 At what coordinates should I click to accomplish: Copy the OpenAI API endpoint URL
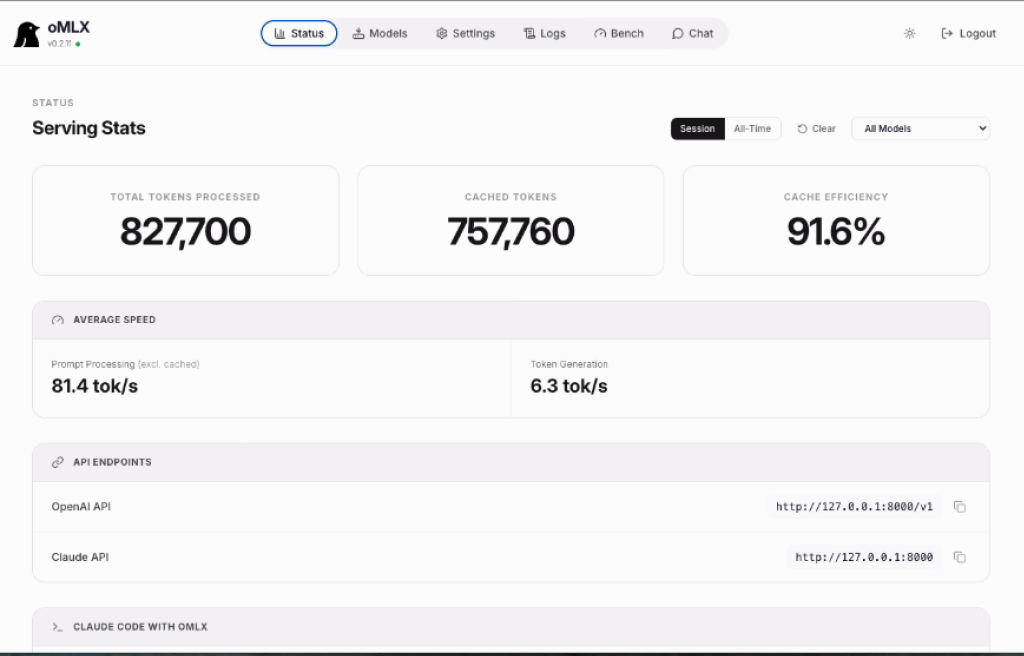959,507
